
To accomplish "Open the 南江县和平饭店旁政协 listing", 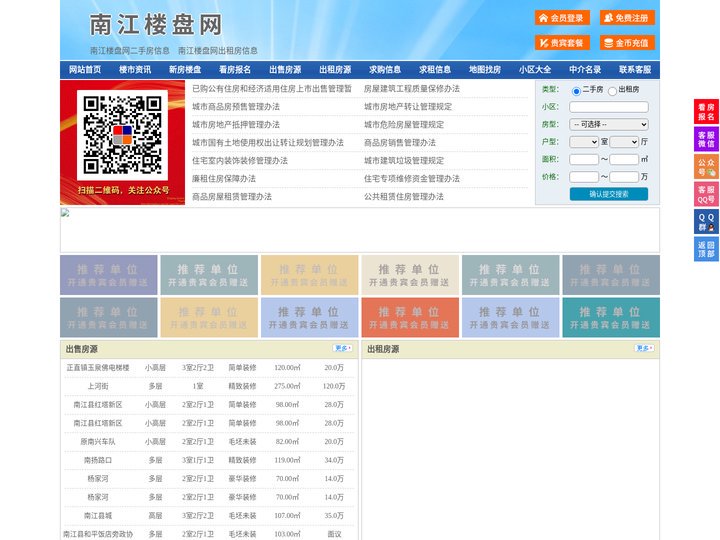I will pos(98,534).
